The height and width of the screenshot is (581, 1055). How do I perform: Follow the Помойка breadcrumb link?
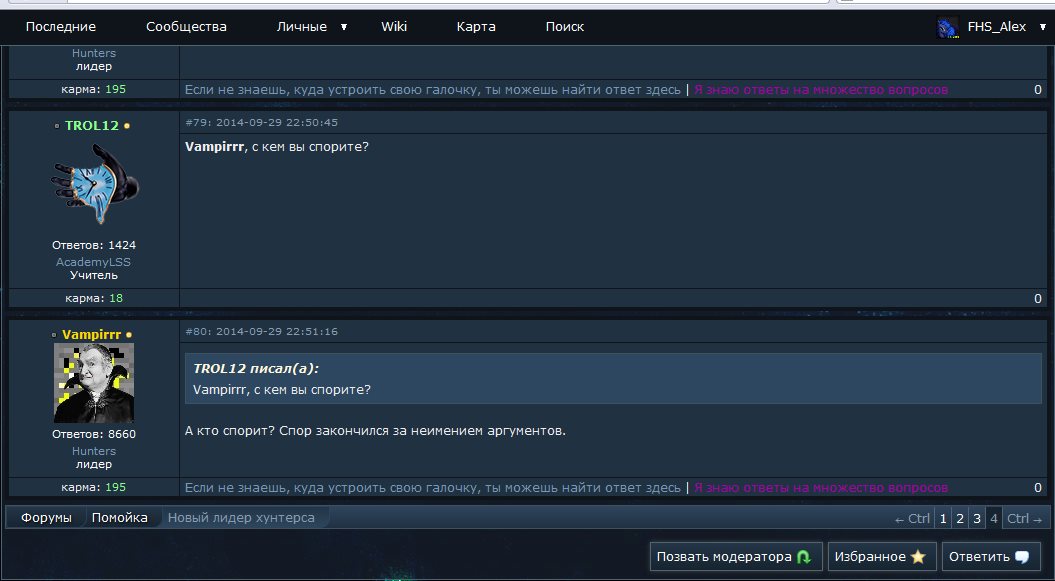click(120, 518)
